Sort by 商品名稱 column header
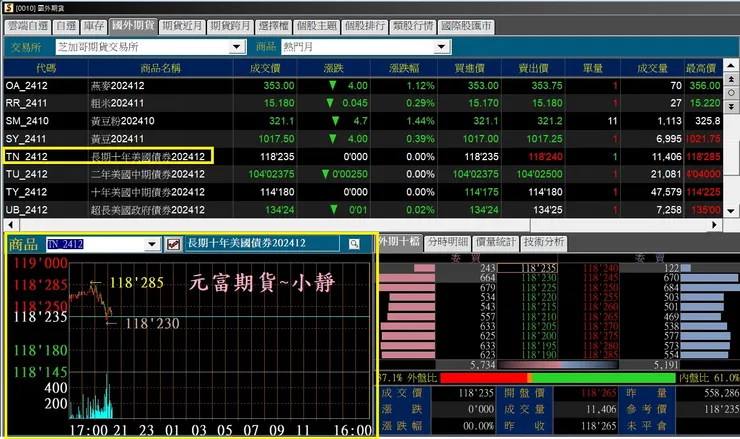The height and width of the screenshot is (439, 740). pyautogui.click(x=160, y=68)
